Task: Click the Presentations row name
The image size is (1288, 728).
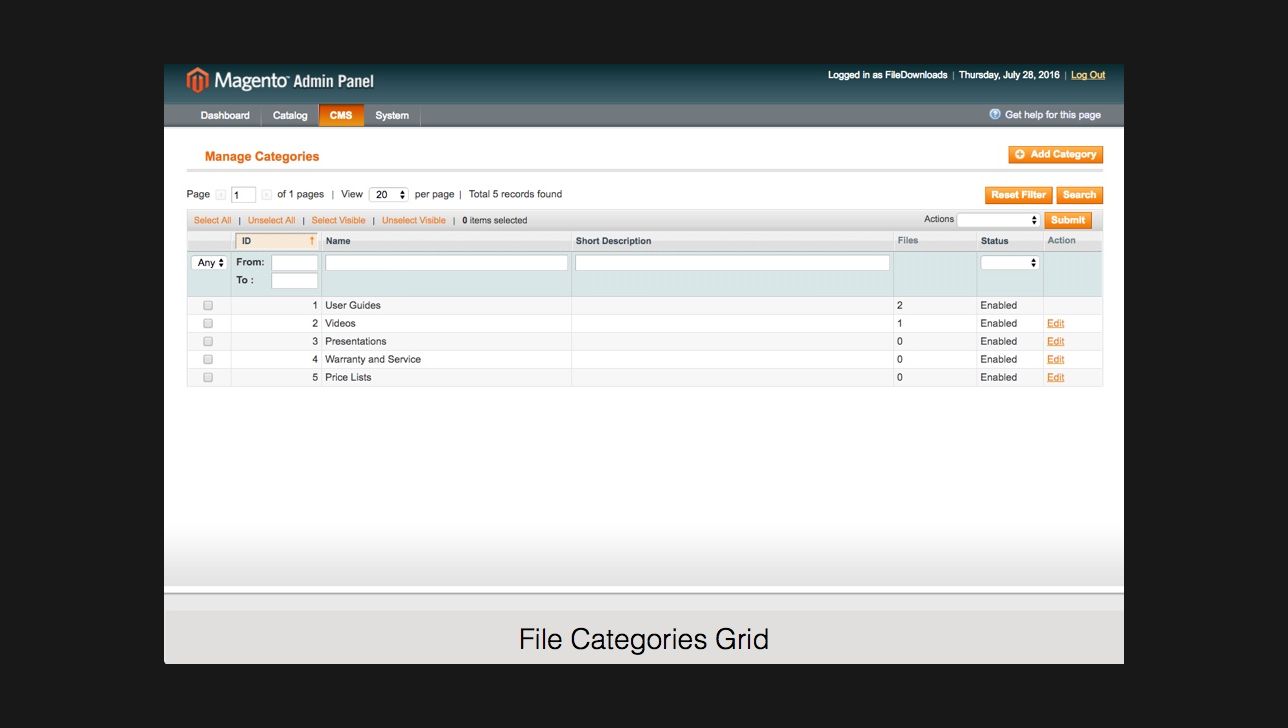Action: pyautogui.click(x=356, y=341)
